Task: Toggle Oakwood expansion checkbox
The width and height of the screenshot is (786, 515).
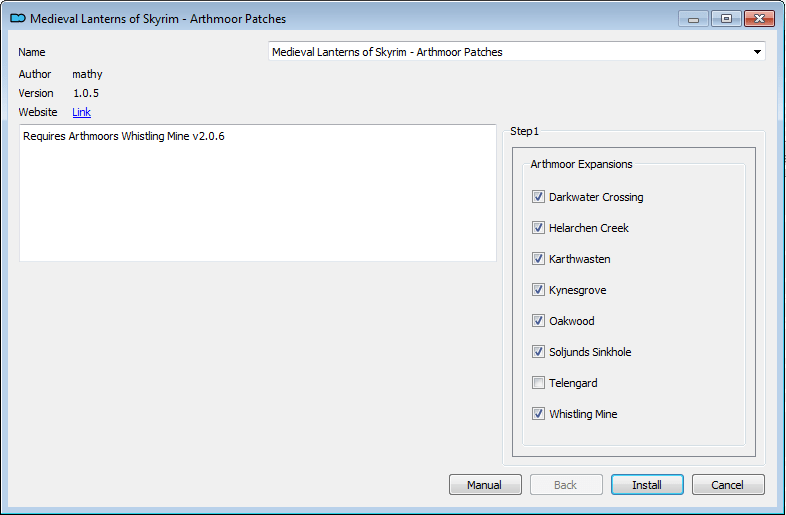Action: click(538, 320)
